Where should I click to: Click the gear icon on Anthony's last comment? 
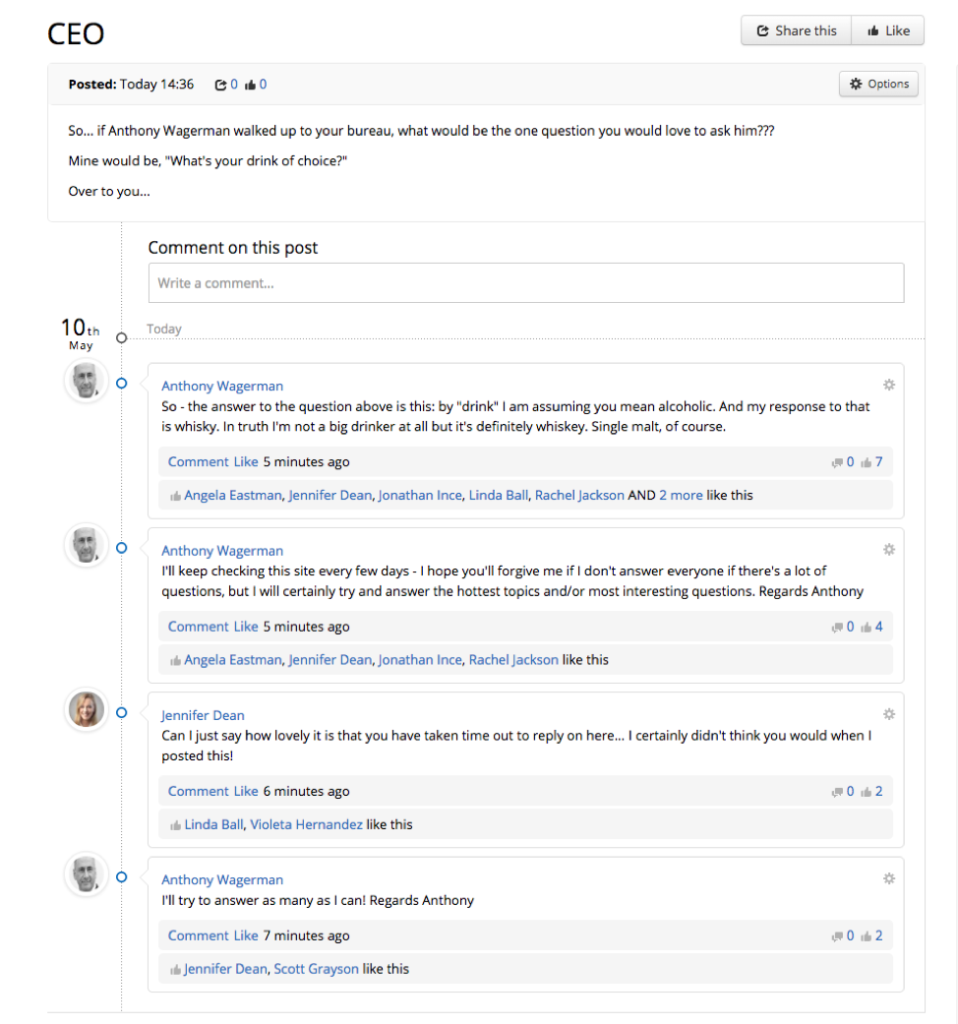click(x=888, y=879)
